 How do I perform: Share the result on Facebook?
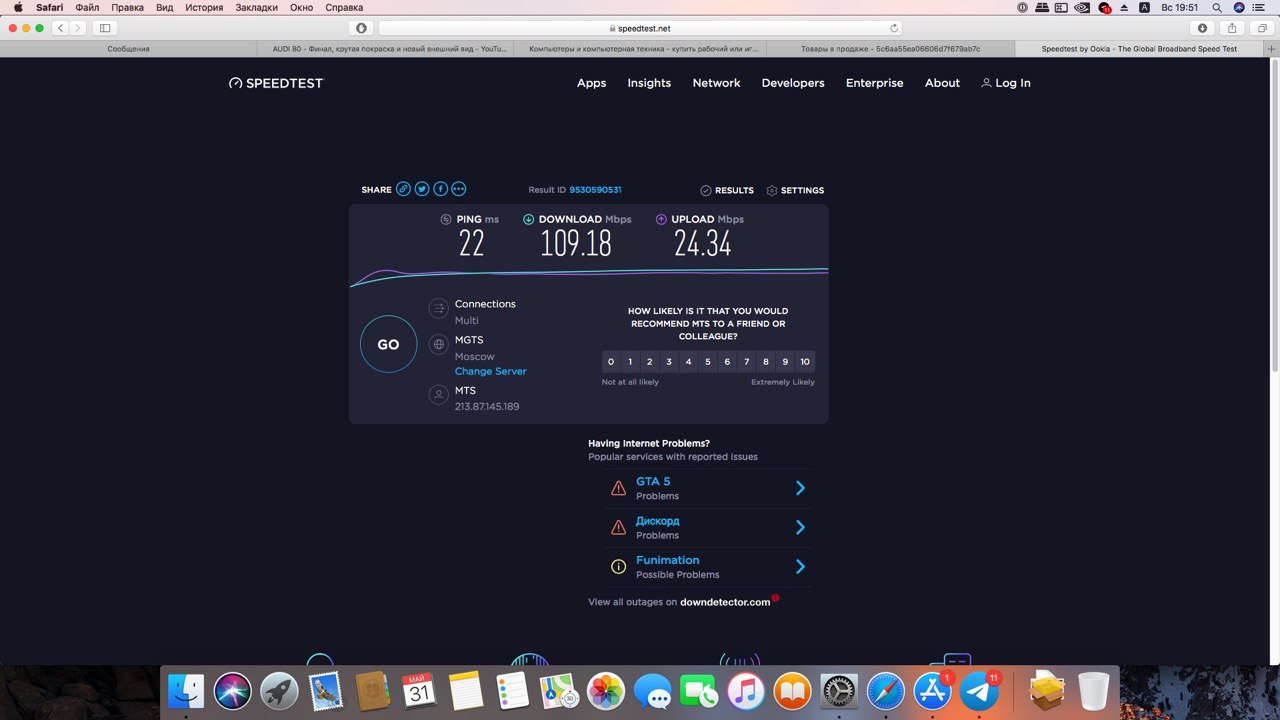pos(440,189)
